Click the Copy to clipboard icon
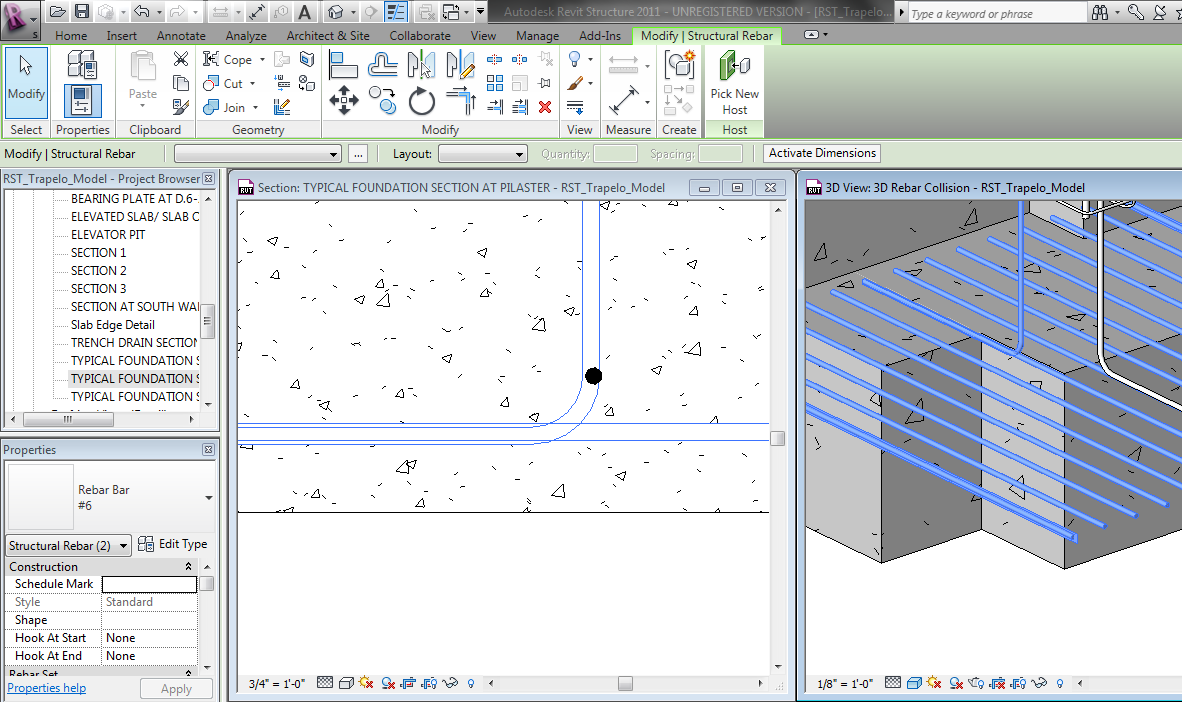 click(x=180, y=83)
